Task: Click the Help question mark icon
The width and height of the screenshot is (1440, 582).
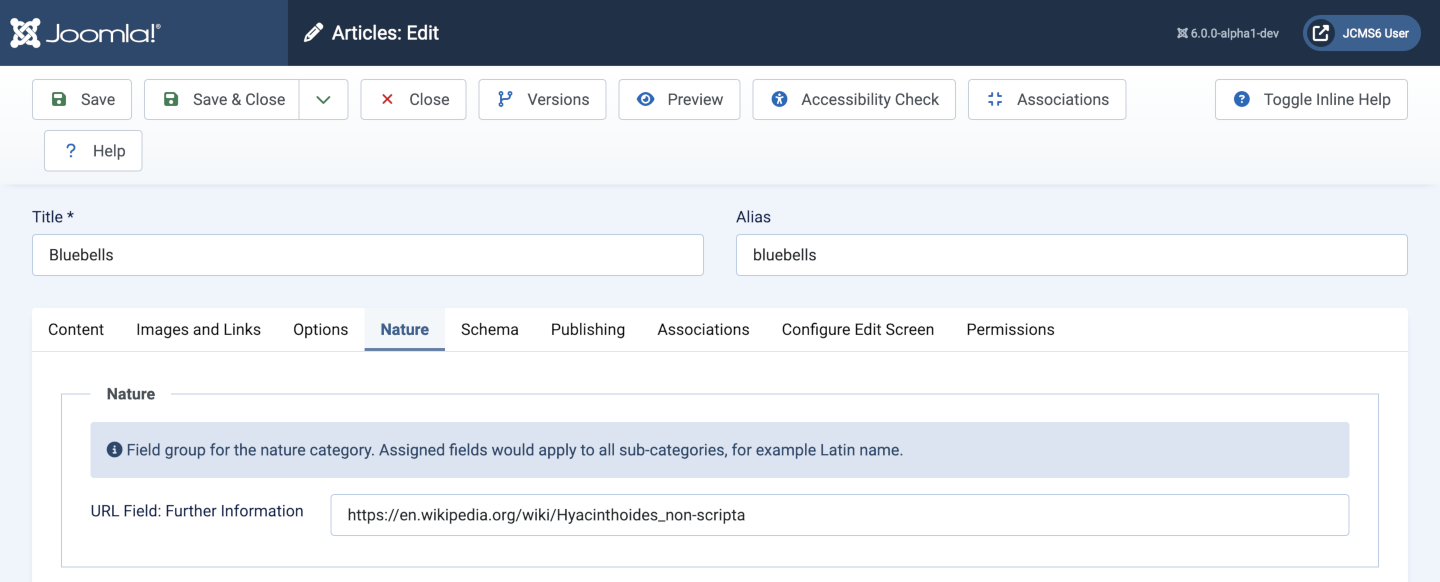Action: point(70,150)
